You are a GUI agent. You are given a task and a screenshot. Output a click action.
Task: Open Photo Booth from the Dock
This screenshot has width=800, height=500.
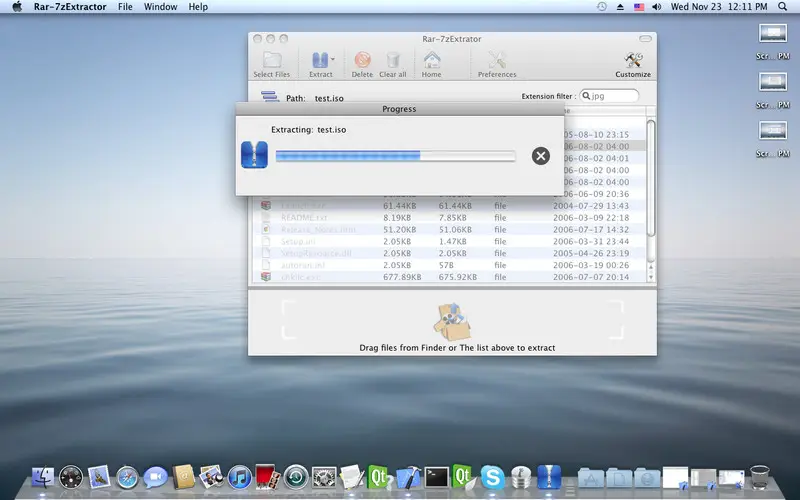click(x=268, y=477)
